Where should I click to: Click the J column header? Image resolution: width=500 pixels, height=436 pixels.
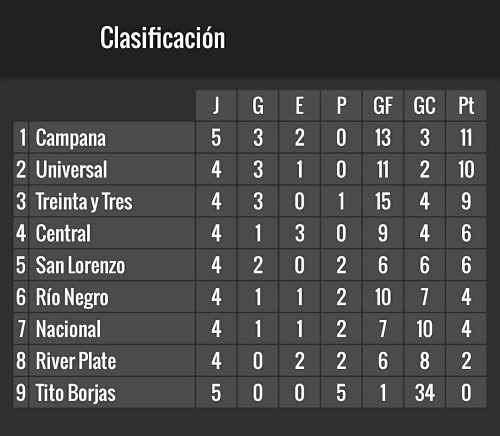tap(216, 105)
